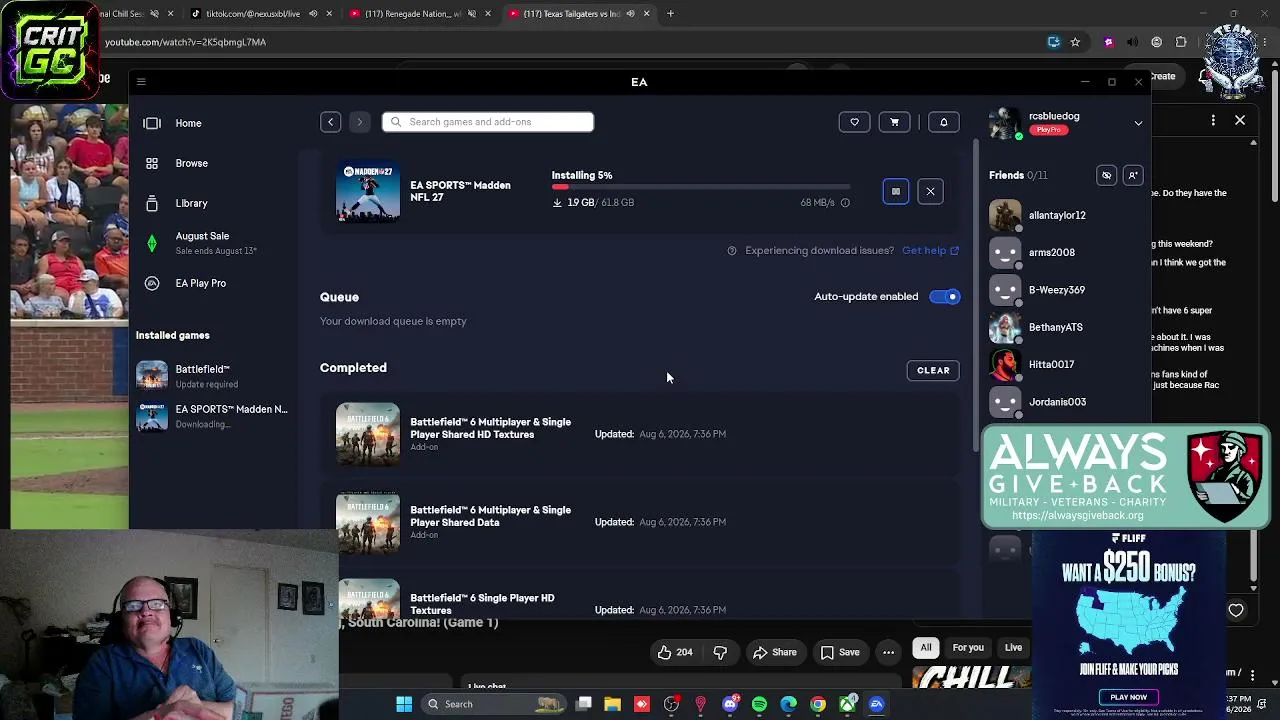Open the Chrome extensions puzzle icon
Screen dimensions: 1280x720
[x=1181, y=42]
